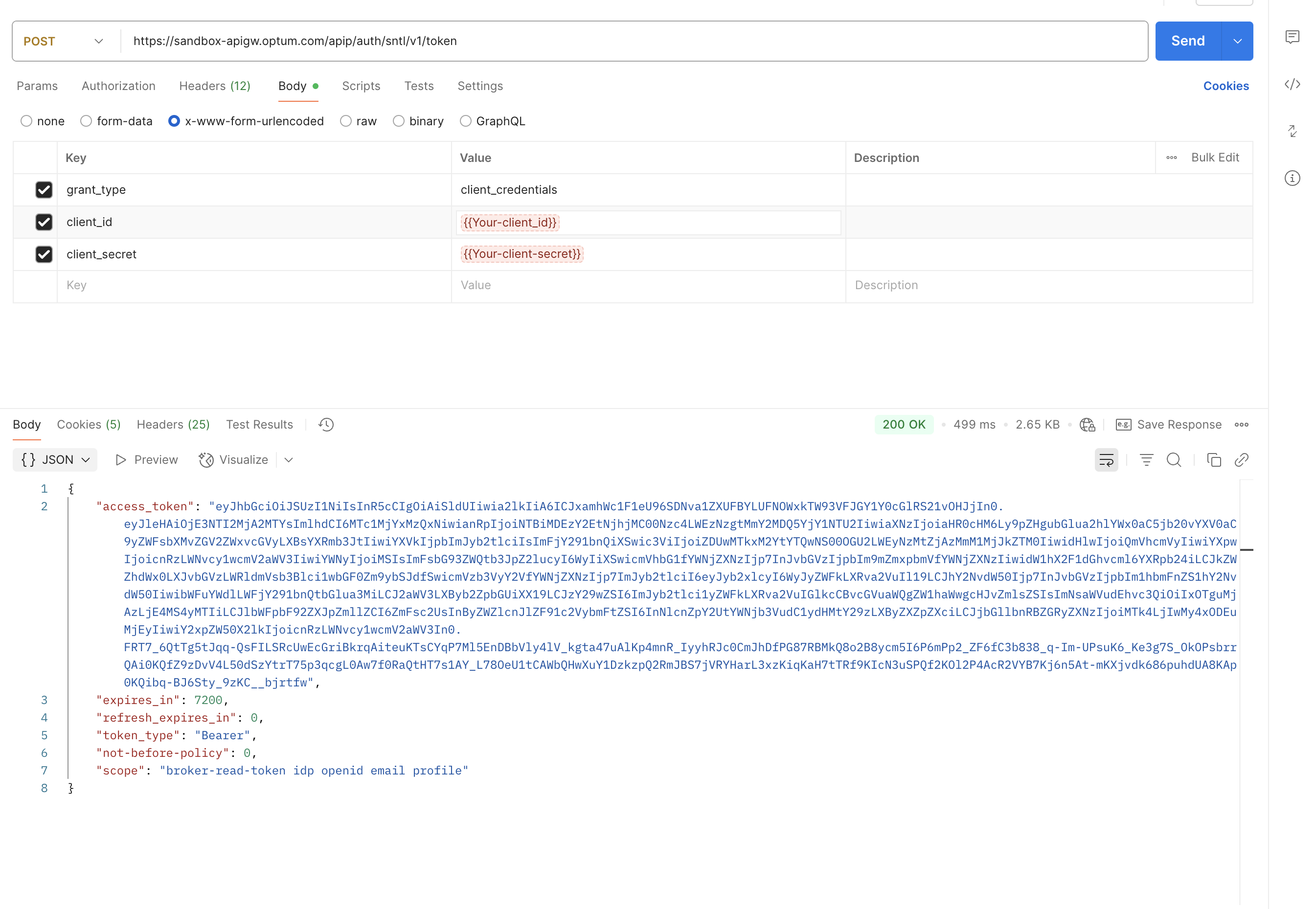
Task: Expand the Visualize options chevron
Action: pos(289,459)
